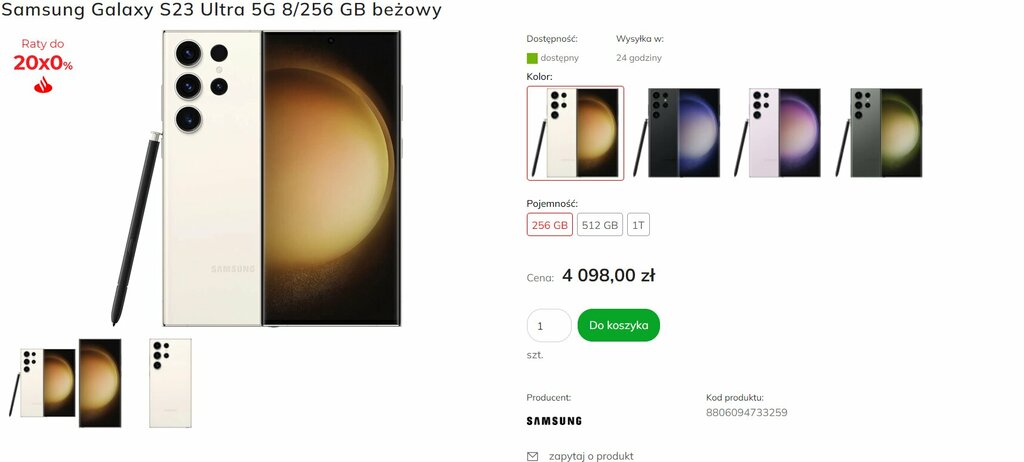Select 256 GB capacity option
This screenshot has width=1024, height=462.
(550, 225)
